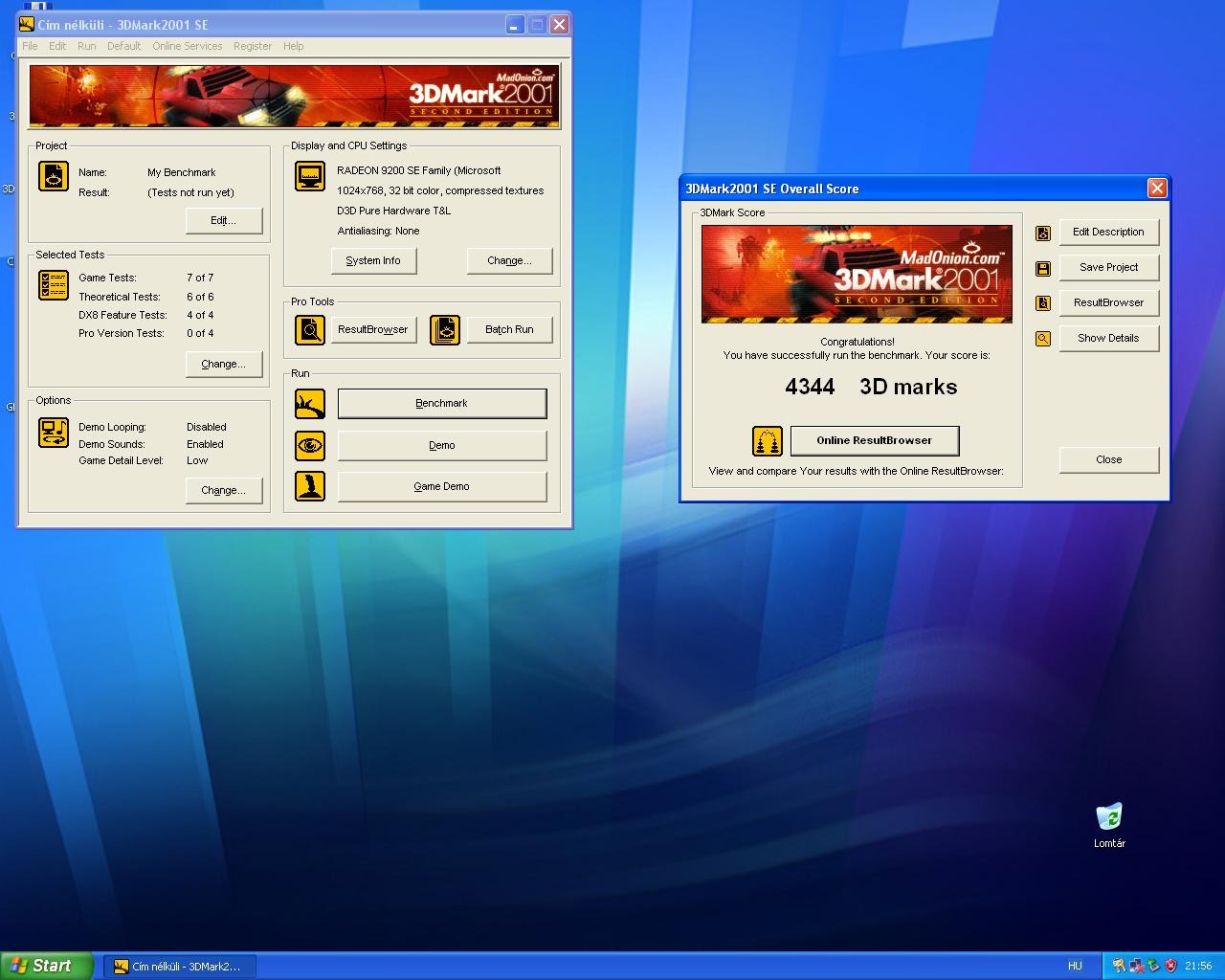Click the Batch Run button

[x=509, y=329]
